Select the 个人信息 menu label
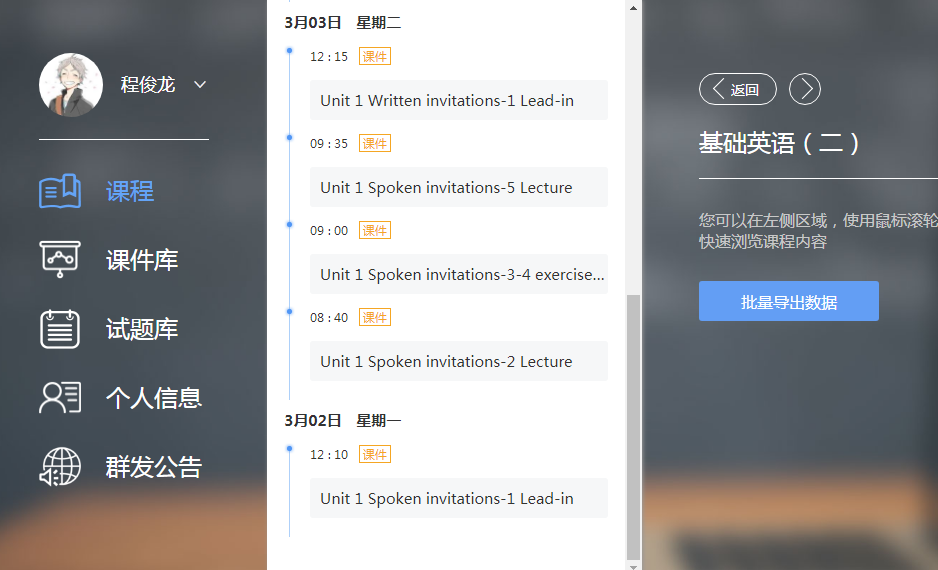The image size is (938, 570). point(154,398)
